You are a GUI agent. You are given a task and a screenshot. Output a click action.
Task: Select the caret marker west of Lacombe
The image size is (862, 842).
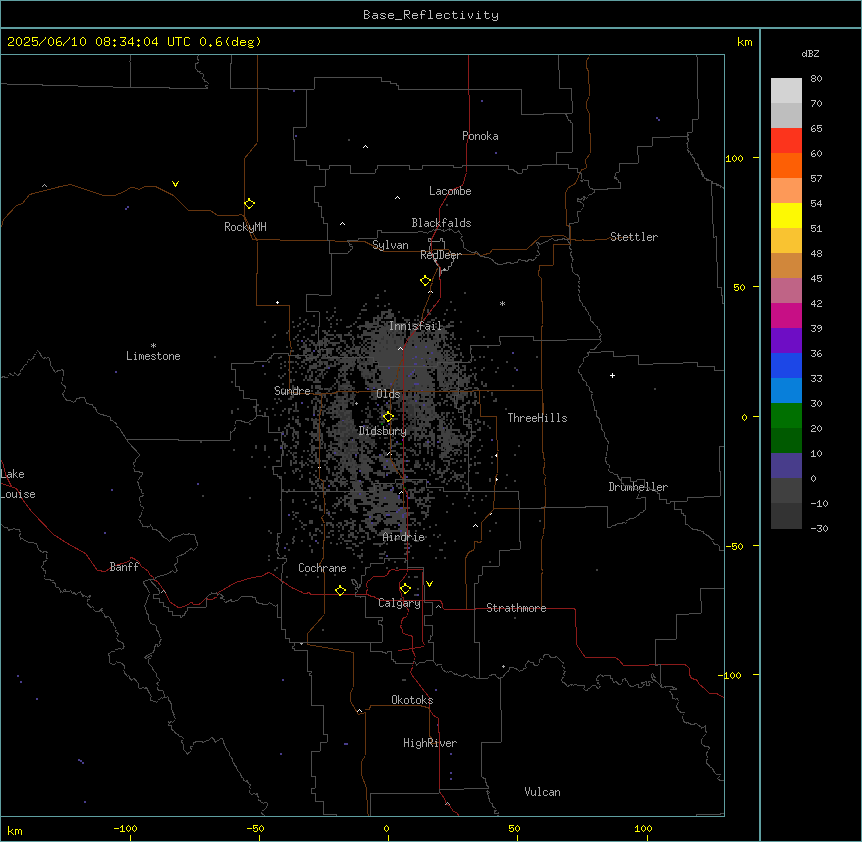tap(397, 197)
